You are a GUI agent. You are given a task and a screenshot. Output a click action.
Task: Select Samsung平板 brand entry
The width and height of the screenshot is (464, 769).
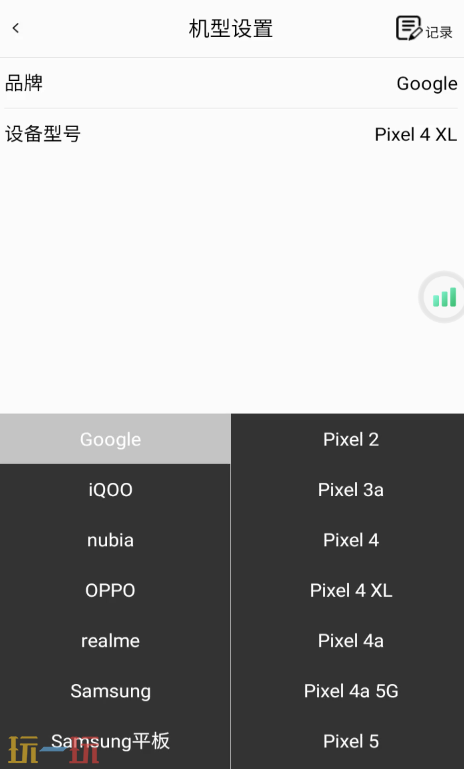tap(110, 741)
